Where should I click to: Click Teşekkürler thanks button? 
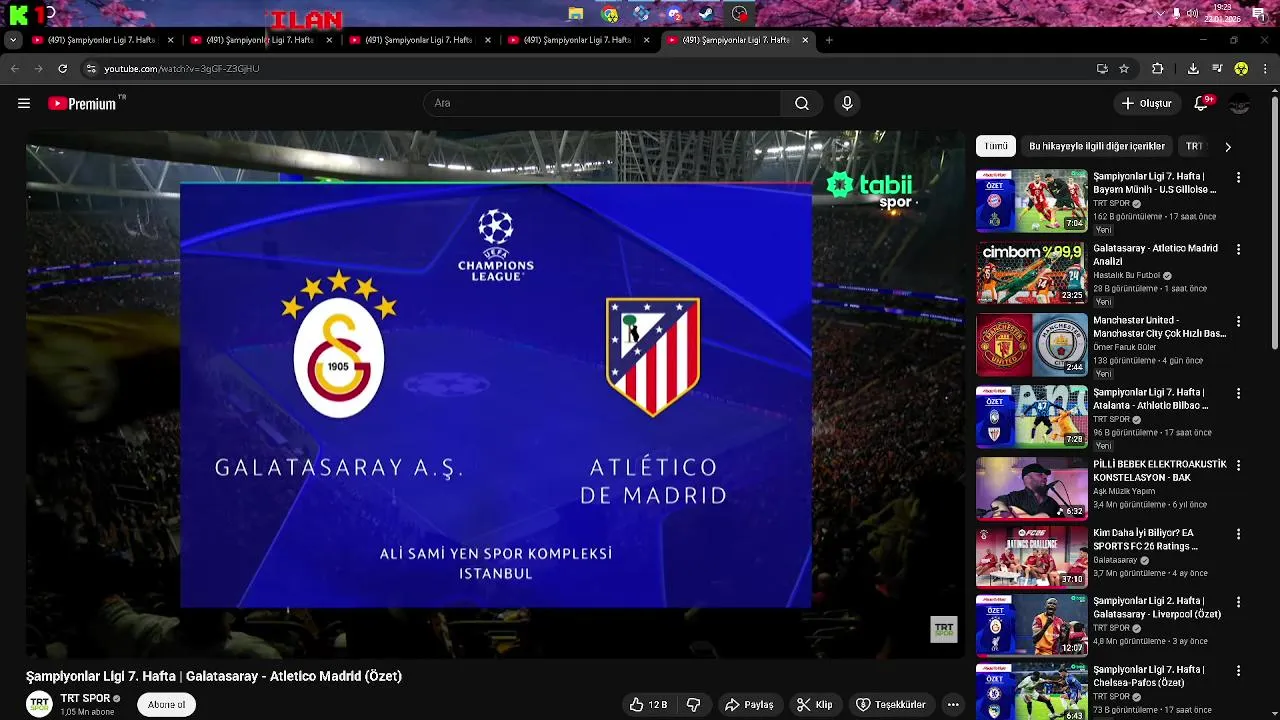click(891, 705)
